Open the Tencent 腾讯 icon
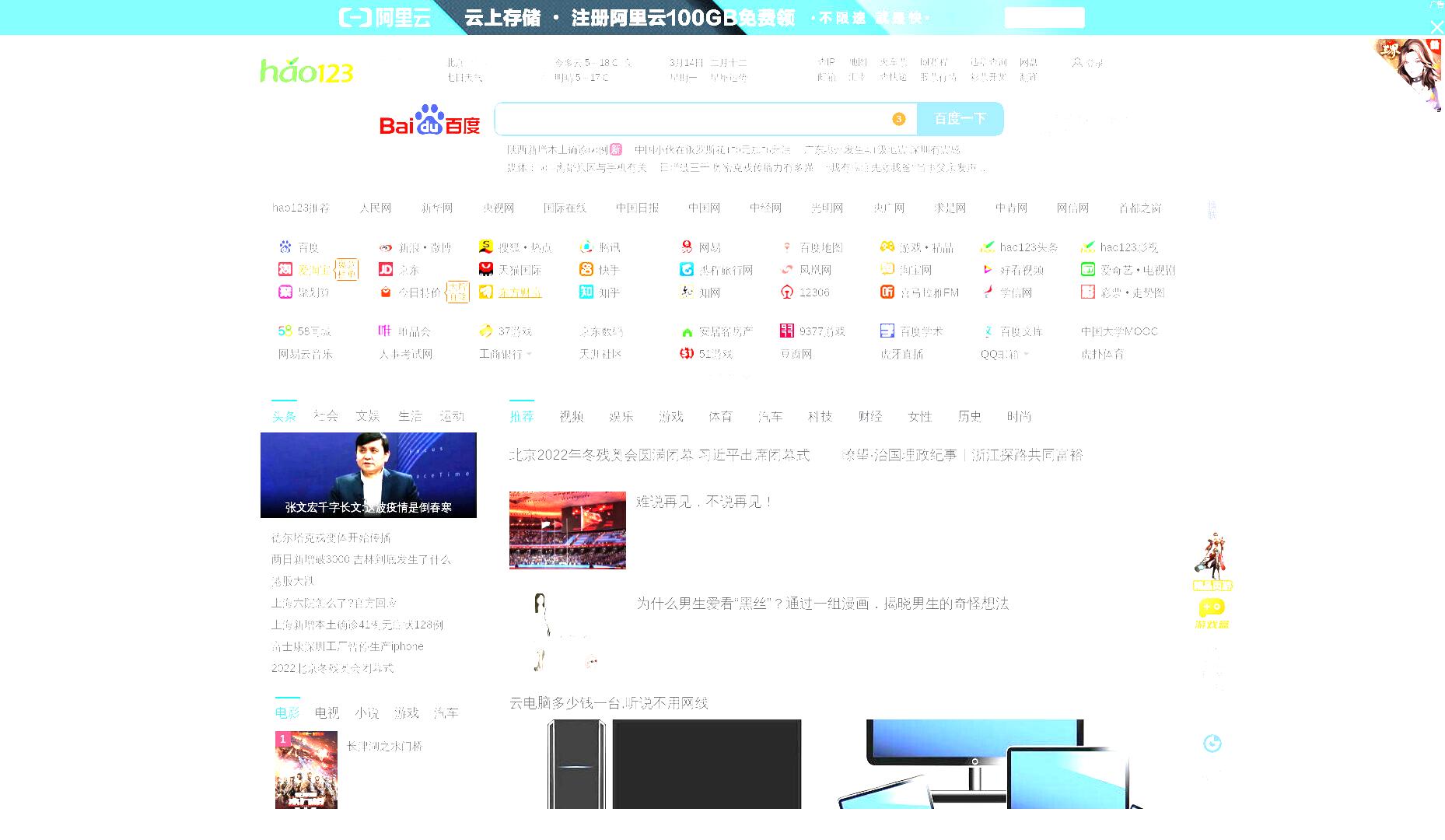Screen dimensions: 1445x840 586,247
